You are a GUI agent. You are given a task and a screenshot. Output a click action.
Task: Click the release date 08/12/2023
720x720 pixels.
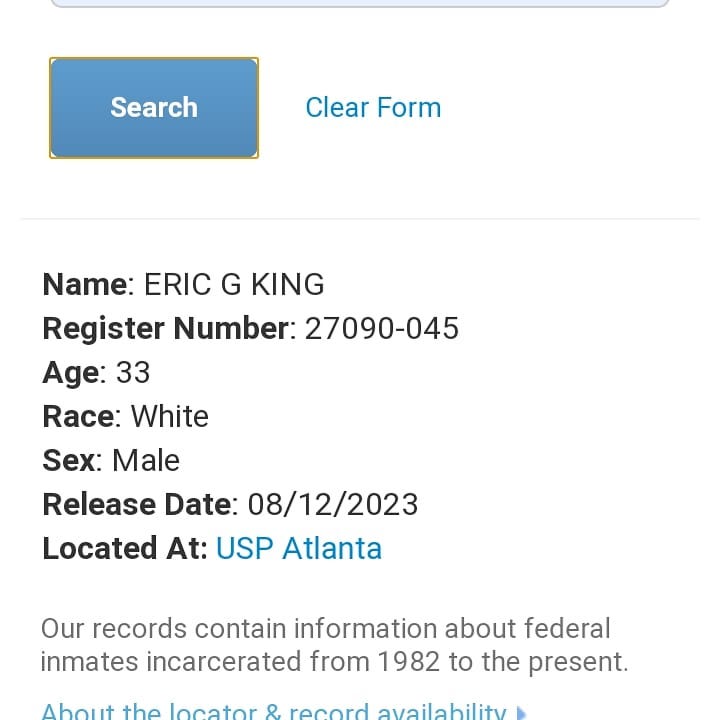333,504
